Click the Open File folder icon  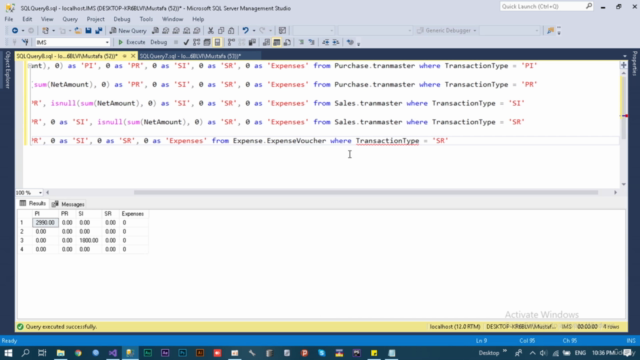click(78, 31)
